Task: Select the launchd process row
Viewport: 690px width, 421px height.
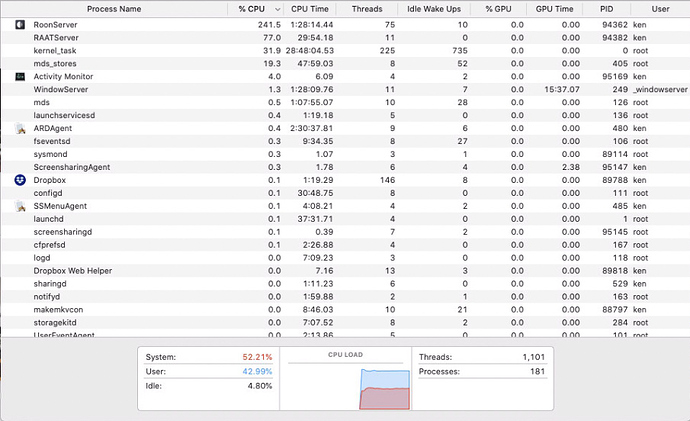Action: tap(345, 219)
